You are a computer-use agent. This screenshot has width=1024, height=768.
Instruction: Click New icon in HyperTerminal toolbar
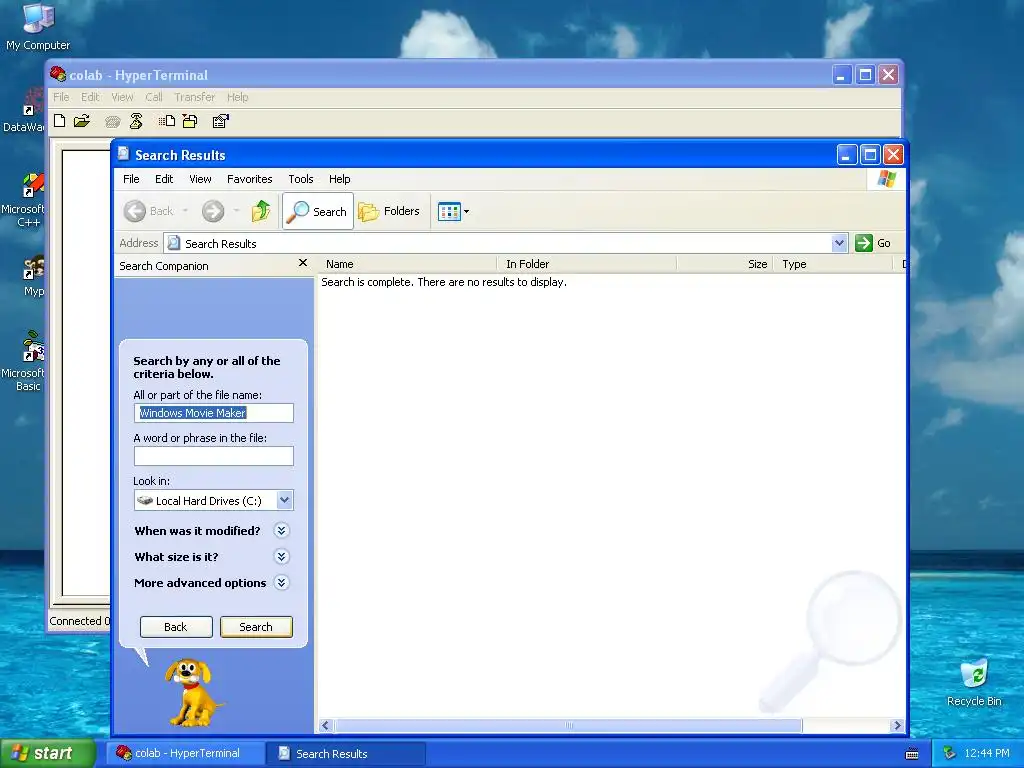pos(59,121)
